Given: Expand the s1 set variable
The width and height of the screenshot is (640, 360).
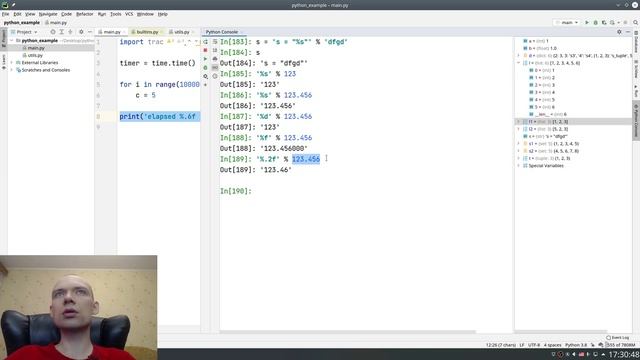Looking at the screenshot, I should [519, 144].
